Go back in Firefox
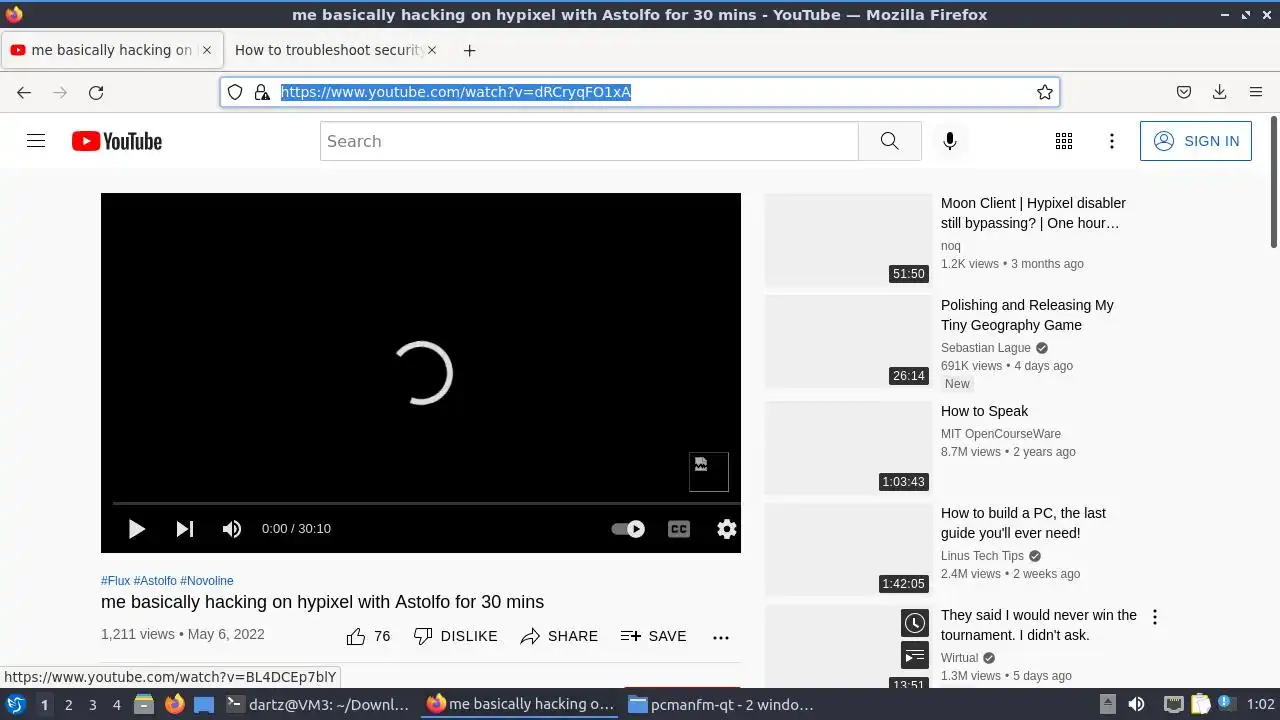The height and width of the screenshot is (720, 1280). (24, 92)
